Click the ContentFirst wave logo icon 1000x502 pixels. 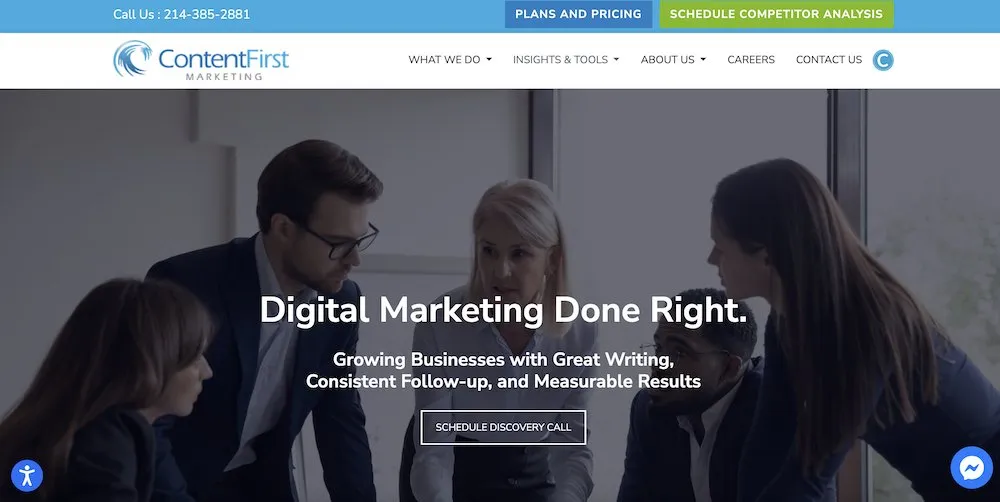click(133, 59)
